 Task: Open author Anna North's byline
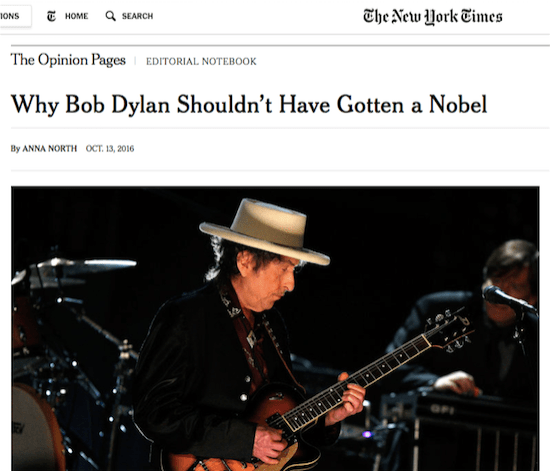[x=49, y=149]
